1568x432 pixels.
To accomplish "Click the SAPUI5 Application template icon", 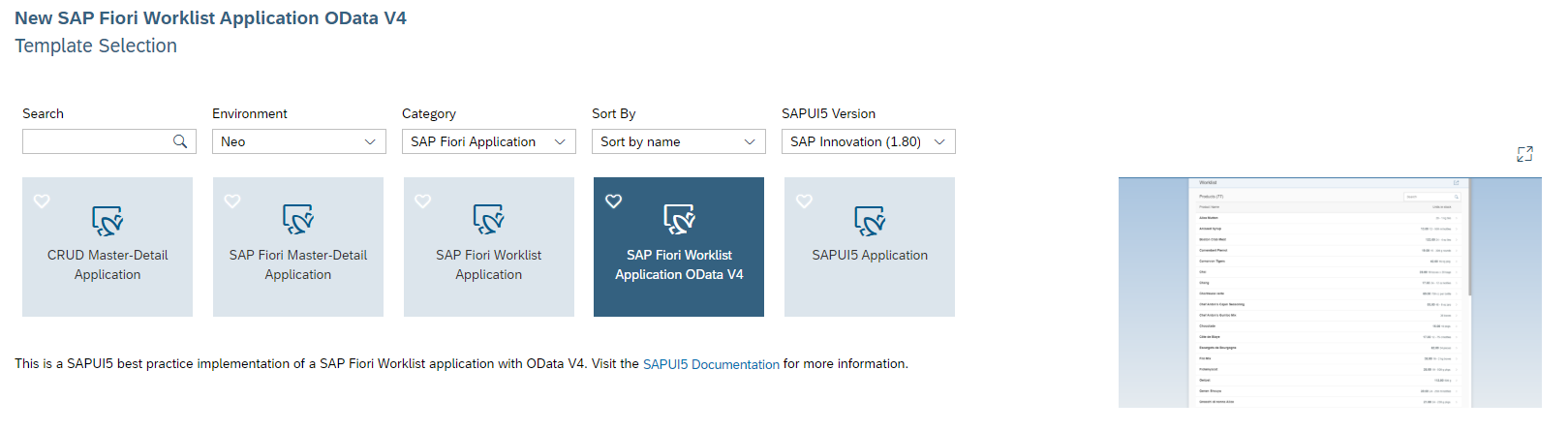I will coord(870,220).
